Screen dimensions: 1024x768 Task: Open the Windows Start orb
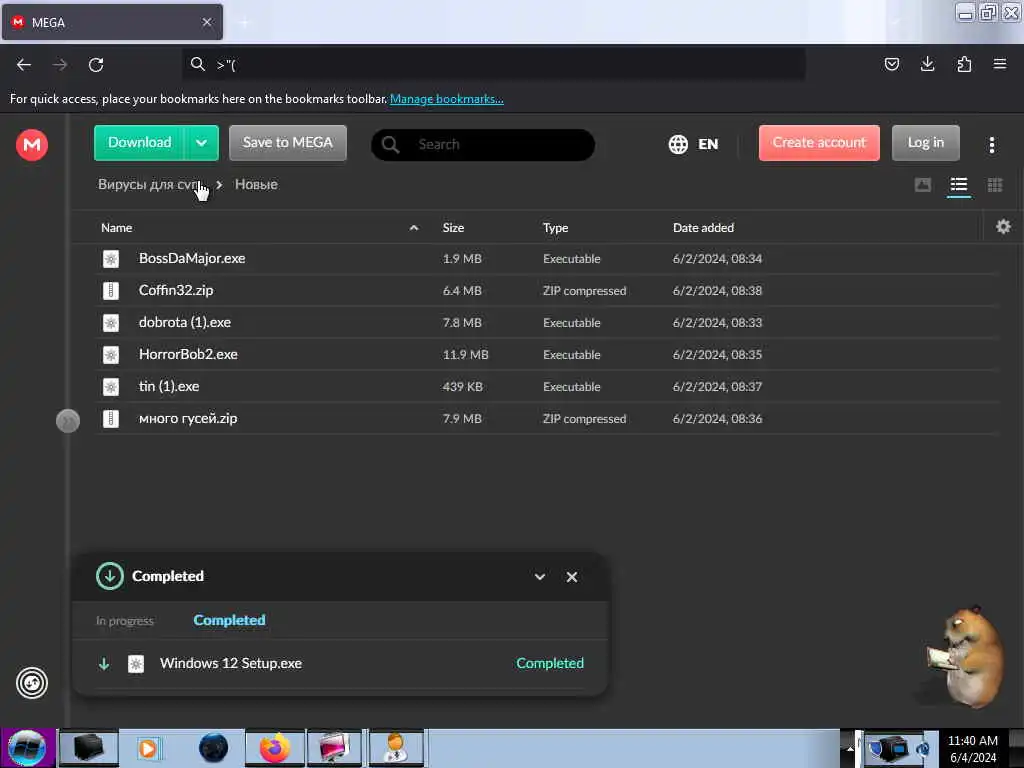tap(27, 748)
